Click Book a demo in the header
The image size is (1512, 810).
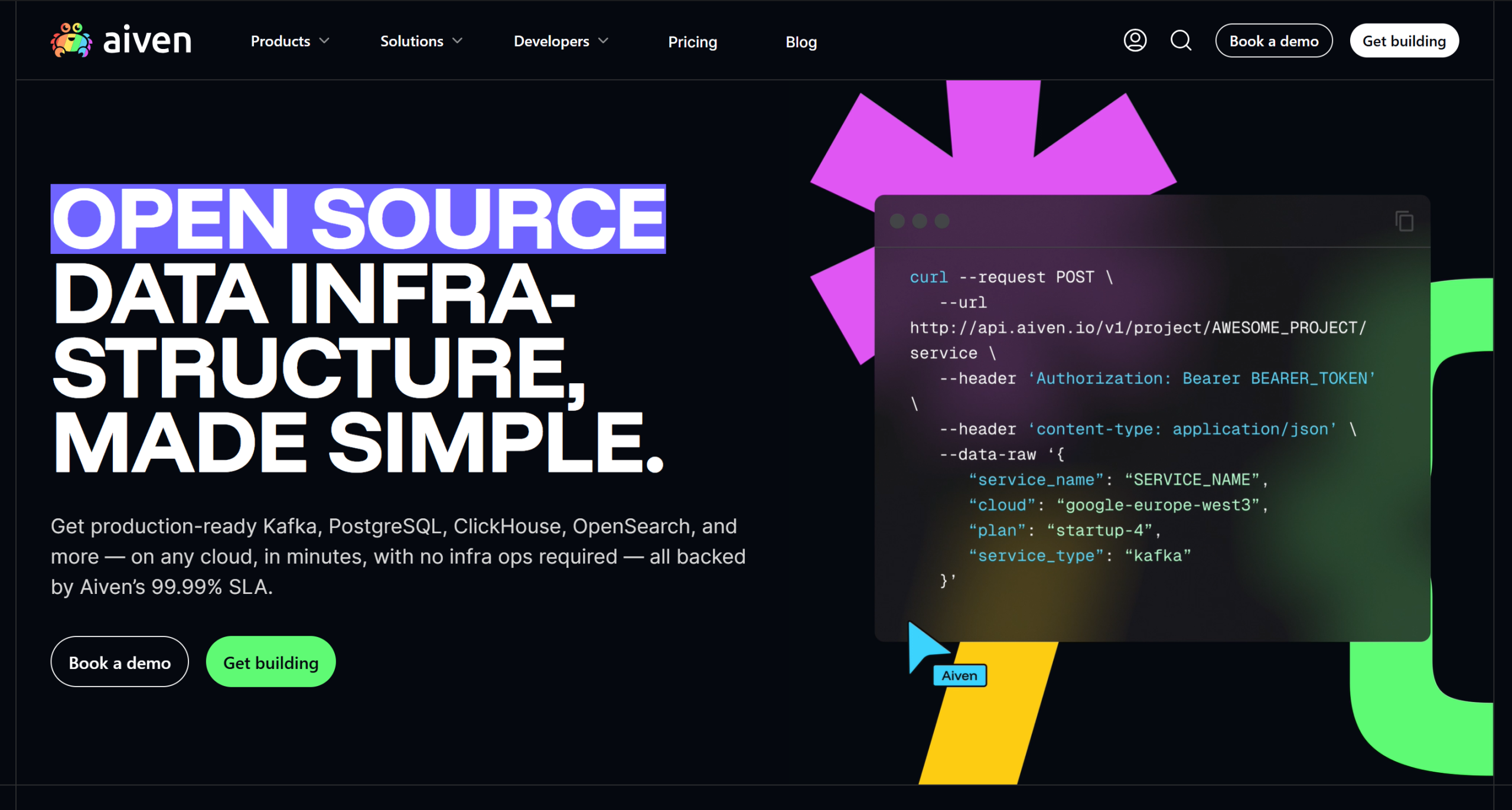tap(1273, 41)
